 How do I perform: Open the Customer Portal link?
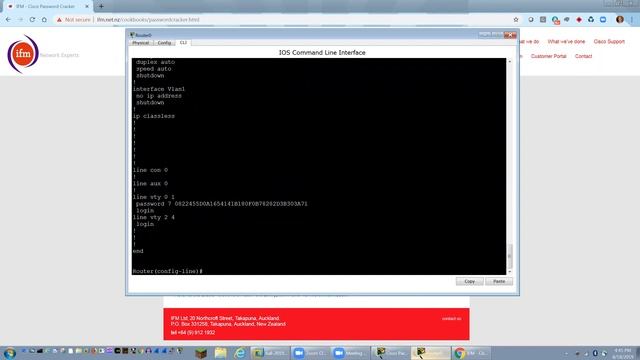pyautogui.click(x=548, y=56)
